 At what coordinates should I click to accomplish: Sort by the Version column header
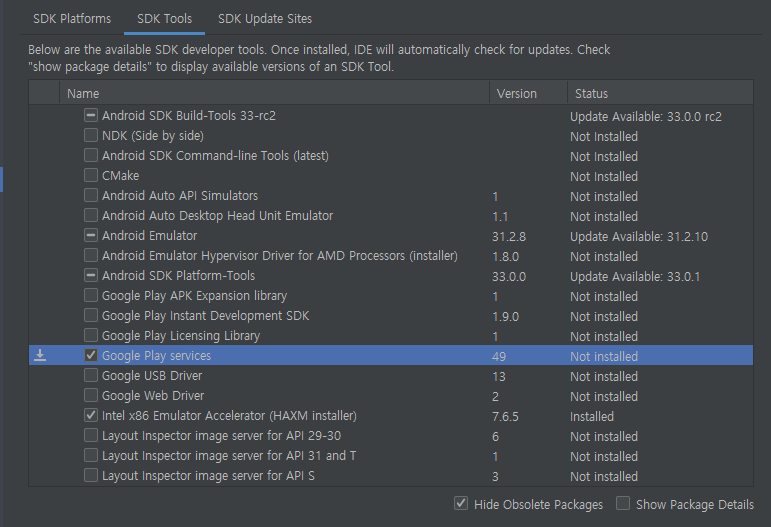pos(529,93)
